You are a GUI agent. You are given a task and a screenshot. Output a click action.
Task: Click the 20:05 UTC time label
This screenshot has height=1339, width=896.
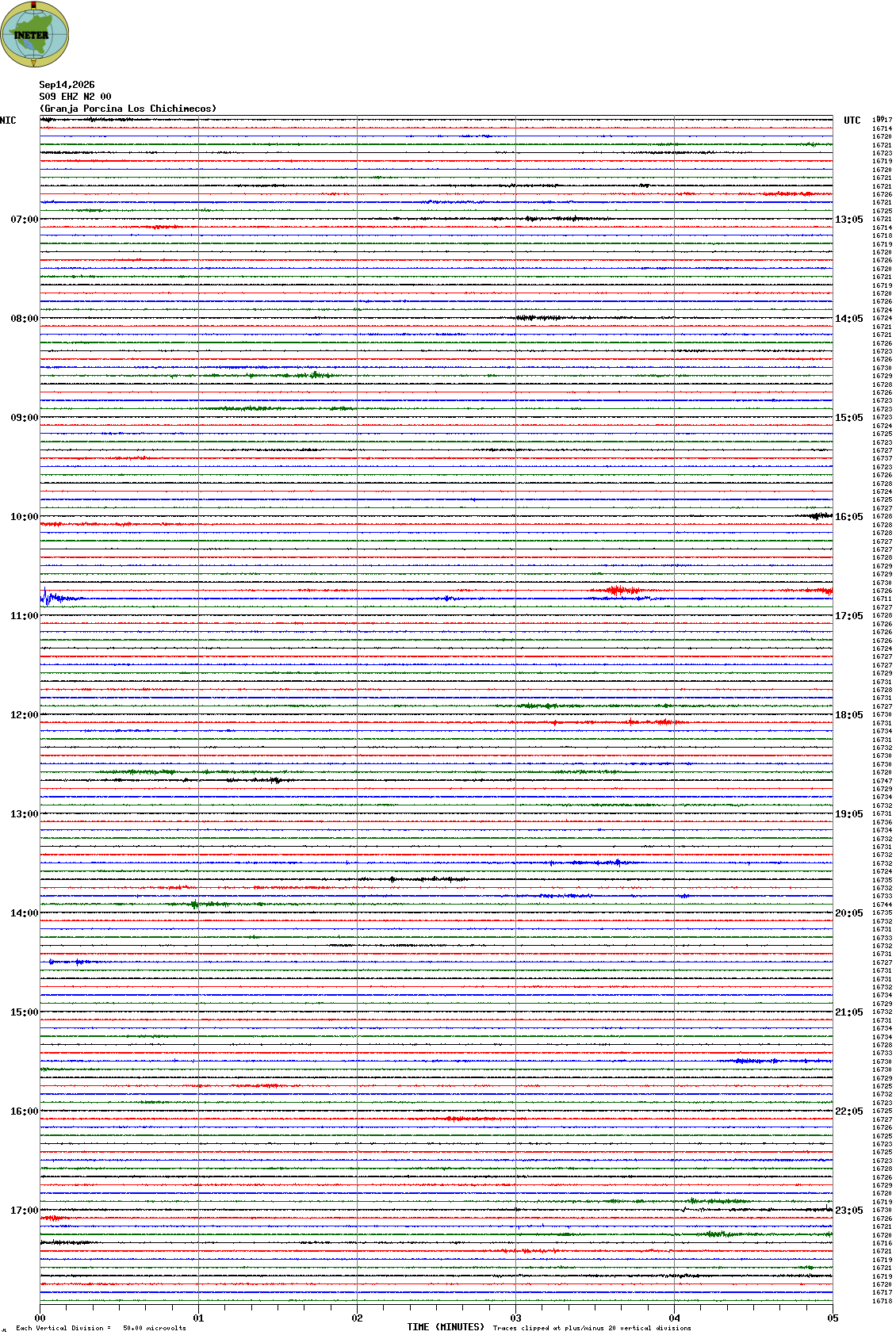pyautogui.click(x=848, y=913)
